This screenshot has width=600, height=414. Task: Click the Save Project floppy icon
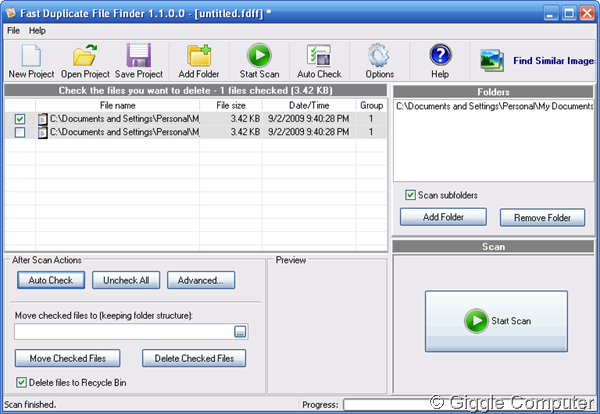[x=139, y=56]
